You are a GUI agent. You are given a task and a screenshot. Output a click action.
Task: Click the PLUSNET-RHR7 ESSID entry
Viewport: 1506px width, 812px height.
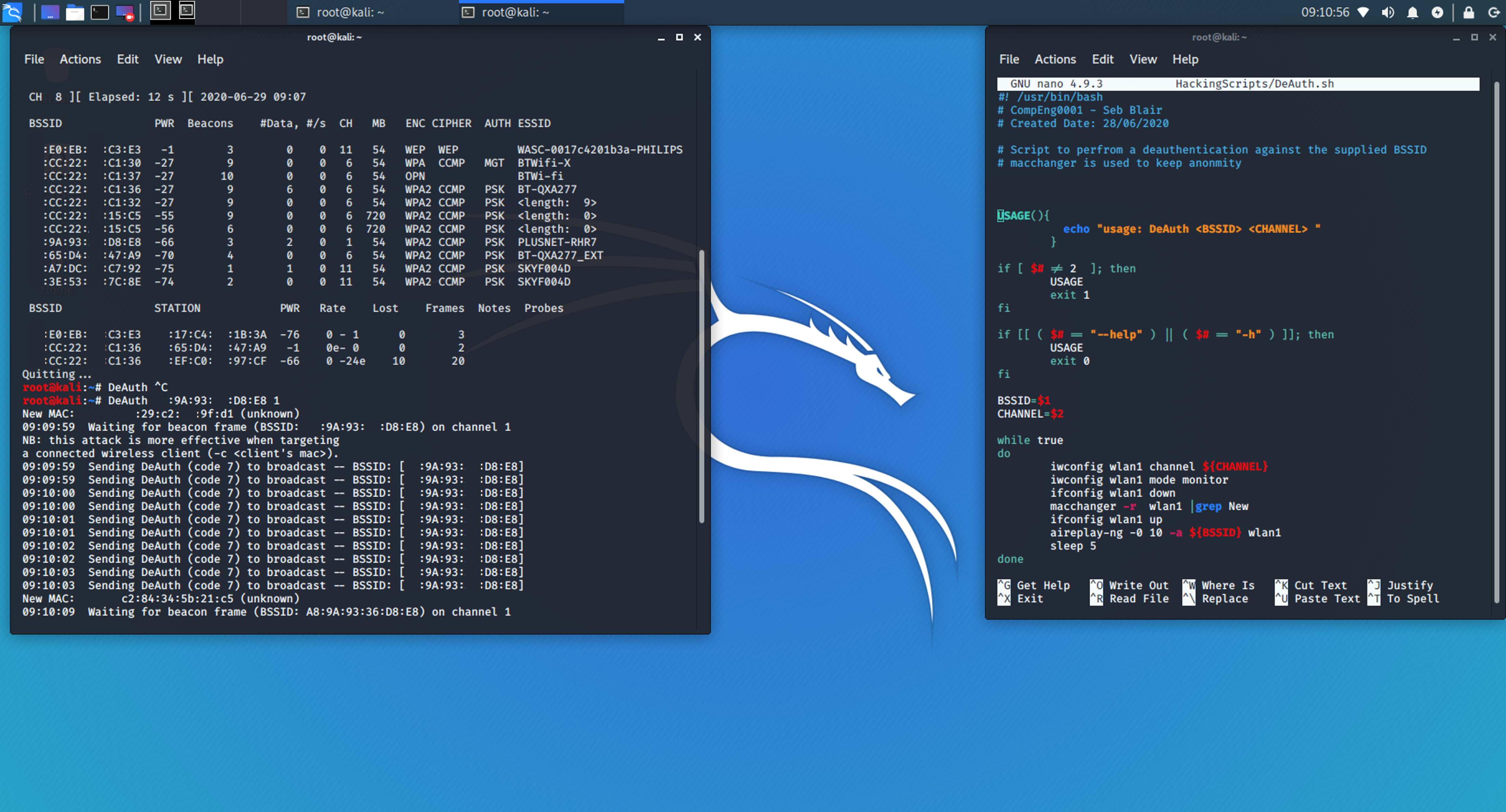pyautogui.click(x=557, y=242)
